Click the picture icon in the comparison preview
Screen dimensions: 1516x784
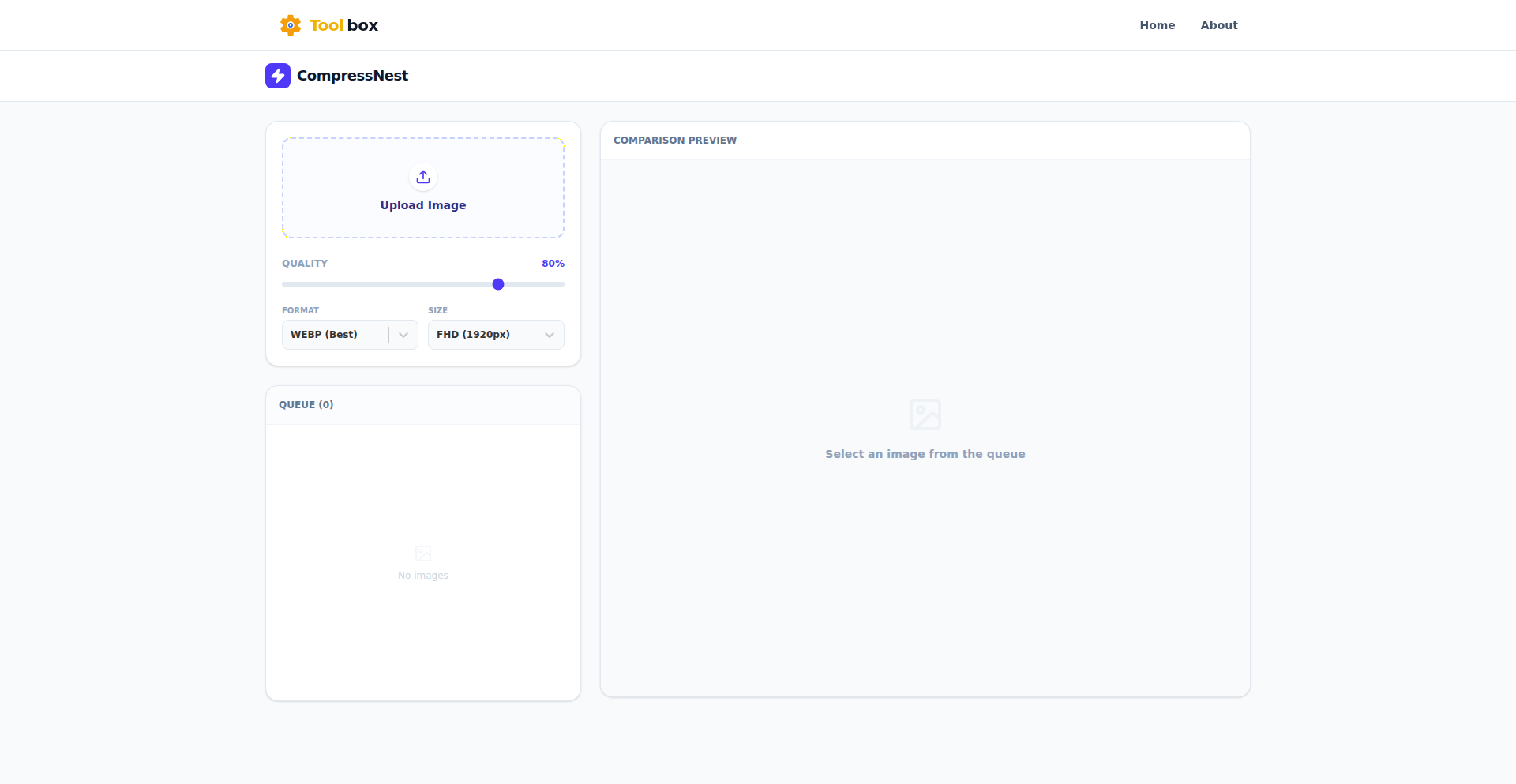[x=925, y=414]
